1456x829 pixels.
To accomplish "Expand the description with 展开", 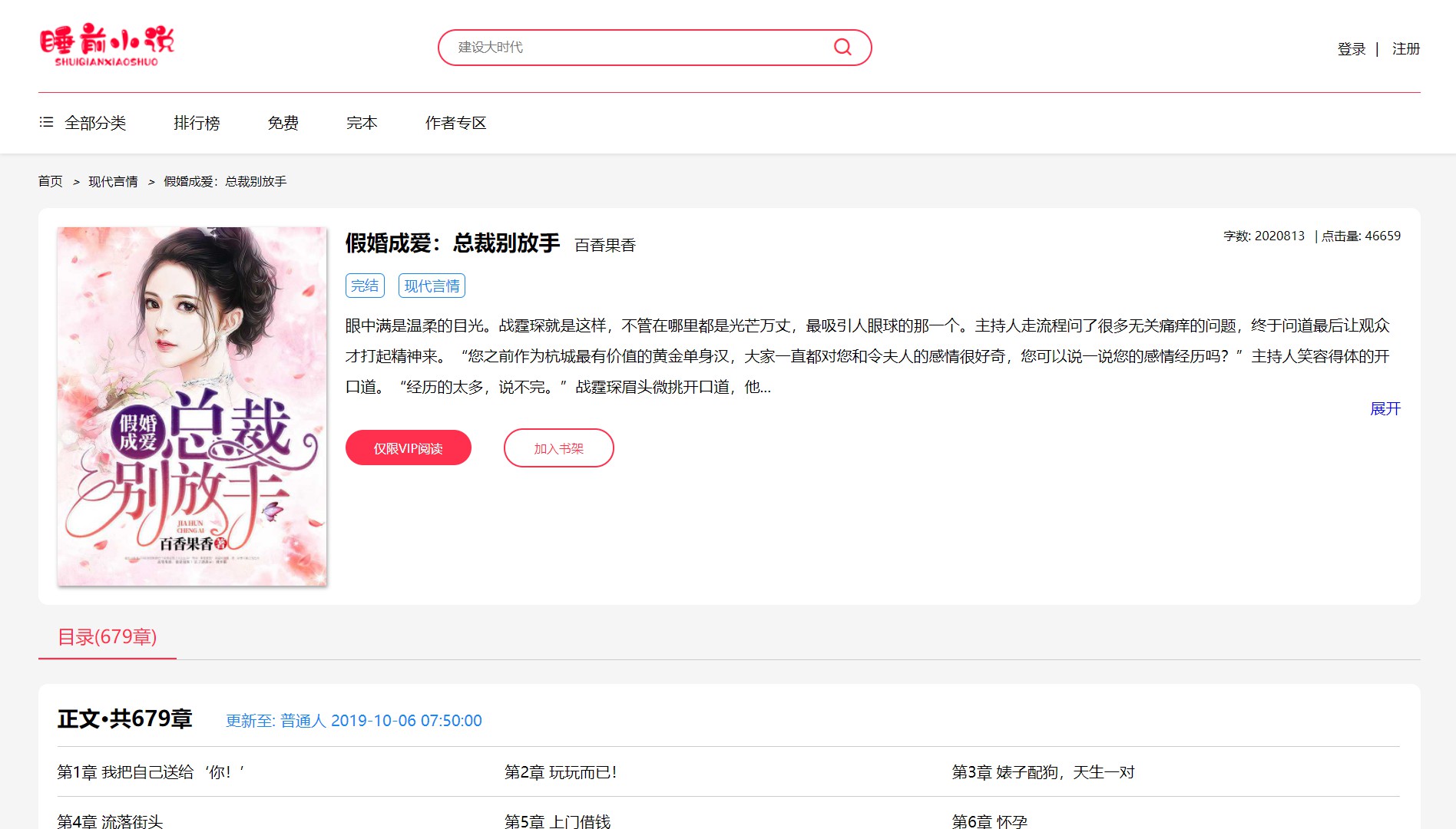I will click(x=1385, y=408).
